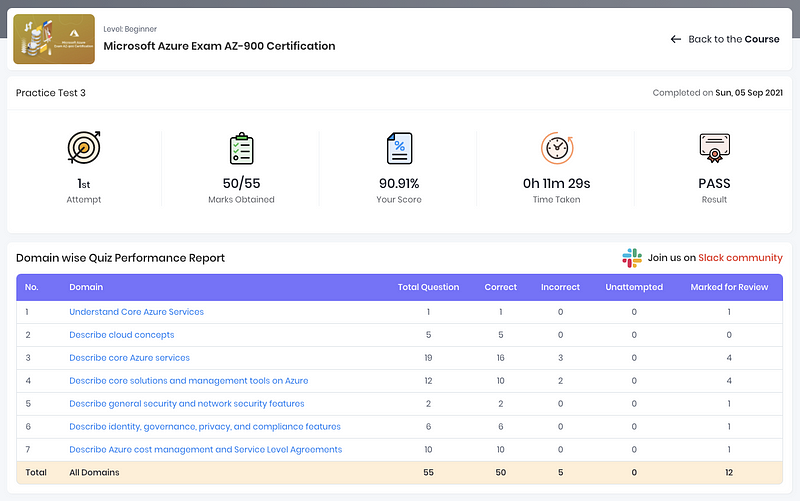Viewport: 800px width, 501px height.
Task: Open general security and network security domain
Action: pos(187,404)
